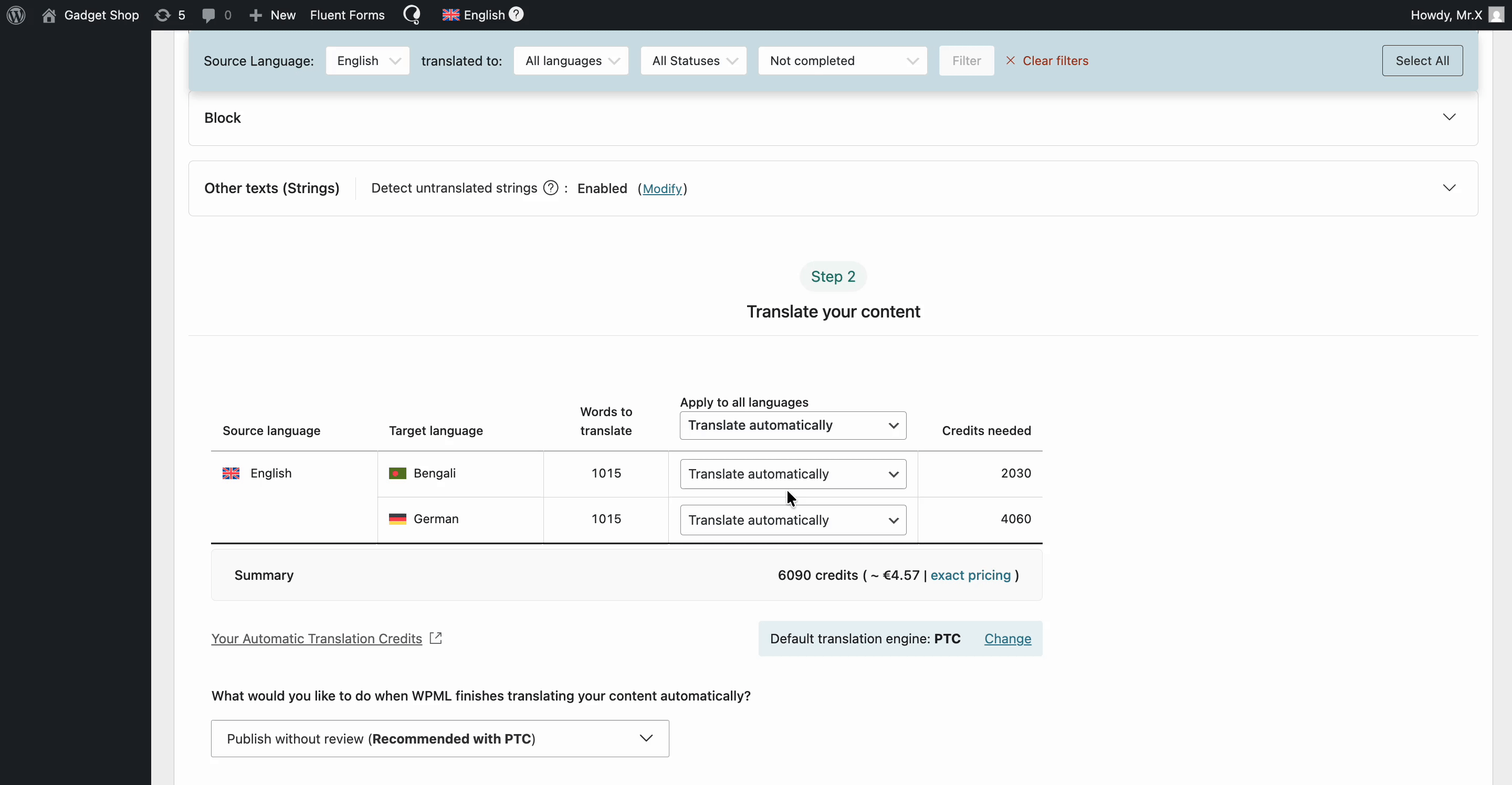
Task: Click the Bengali flag icon
Action: point(397,473)
